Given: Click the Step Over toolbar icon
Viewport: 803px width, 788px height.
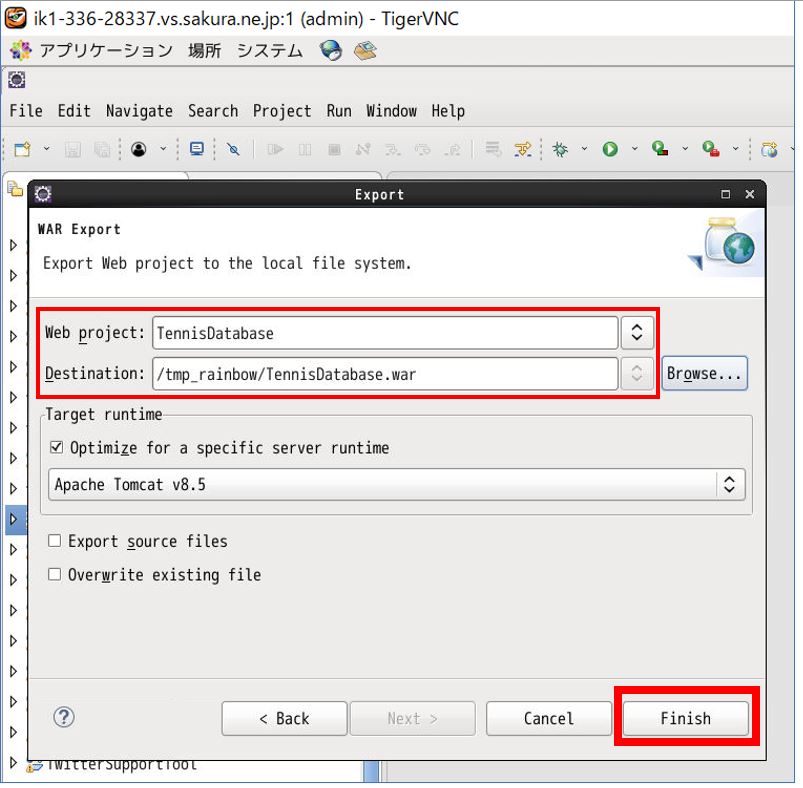Looking at the screenshot, I should pyautogui.click(x=422, y=150).
